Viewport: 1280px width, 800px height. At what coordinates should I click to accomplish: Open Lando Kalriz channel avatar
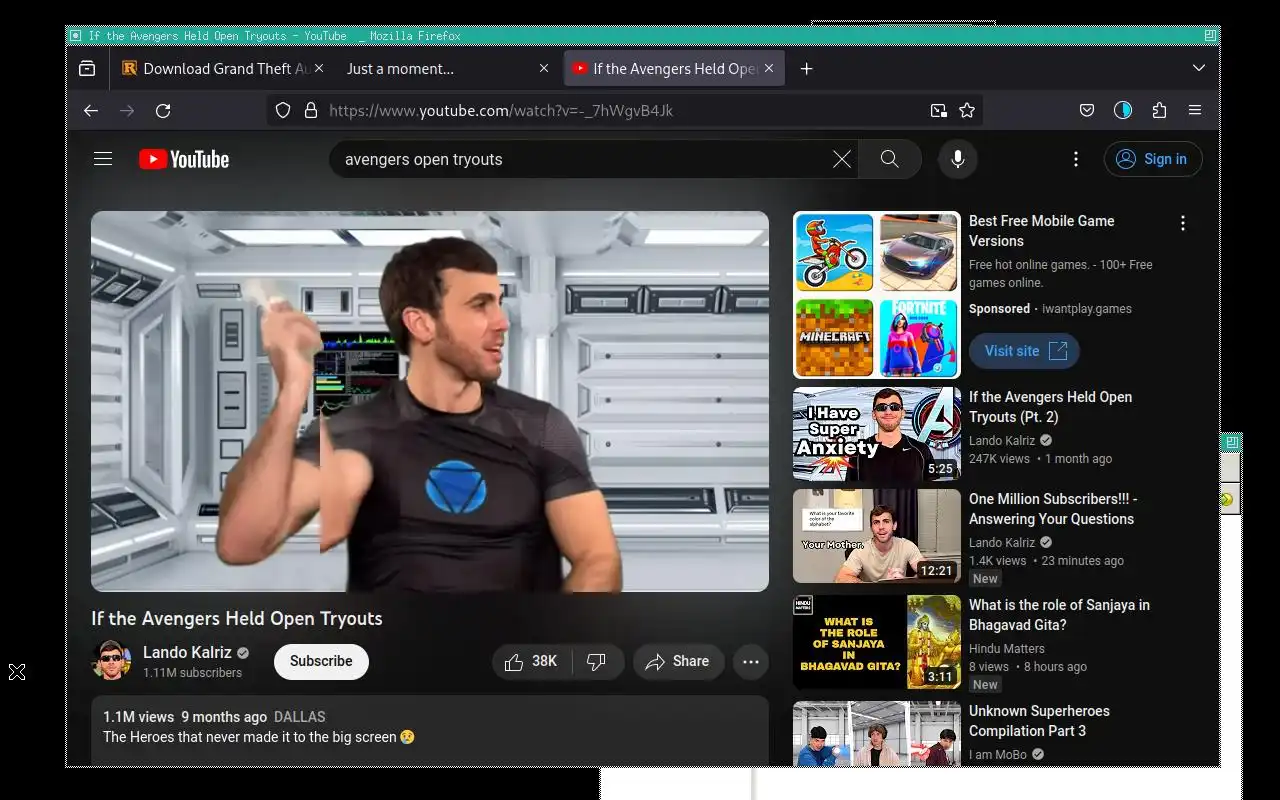[112, 661]
